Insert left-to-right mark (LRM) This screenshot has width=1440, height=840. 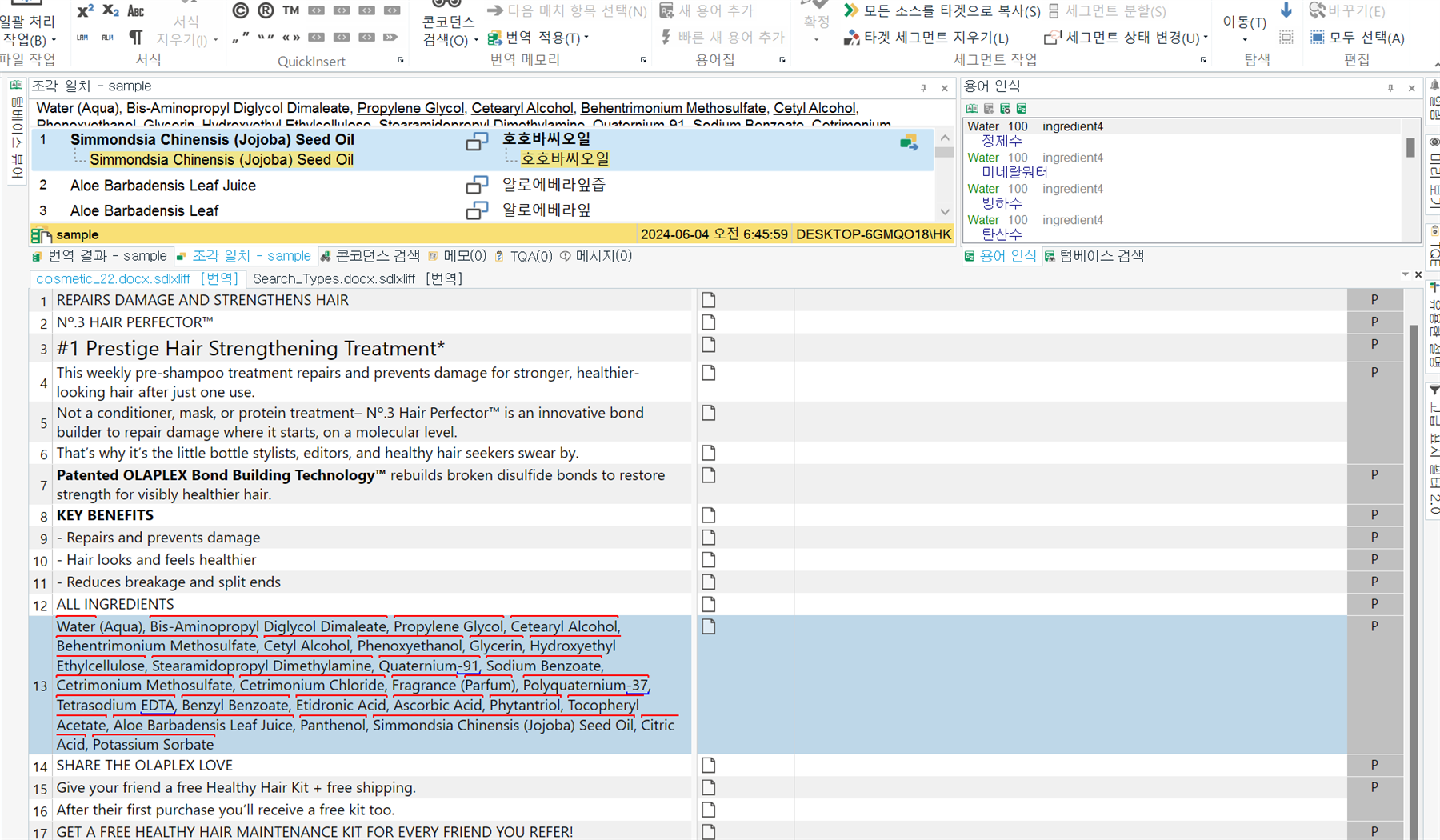pos(82,38)
